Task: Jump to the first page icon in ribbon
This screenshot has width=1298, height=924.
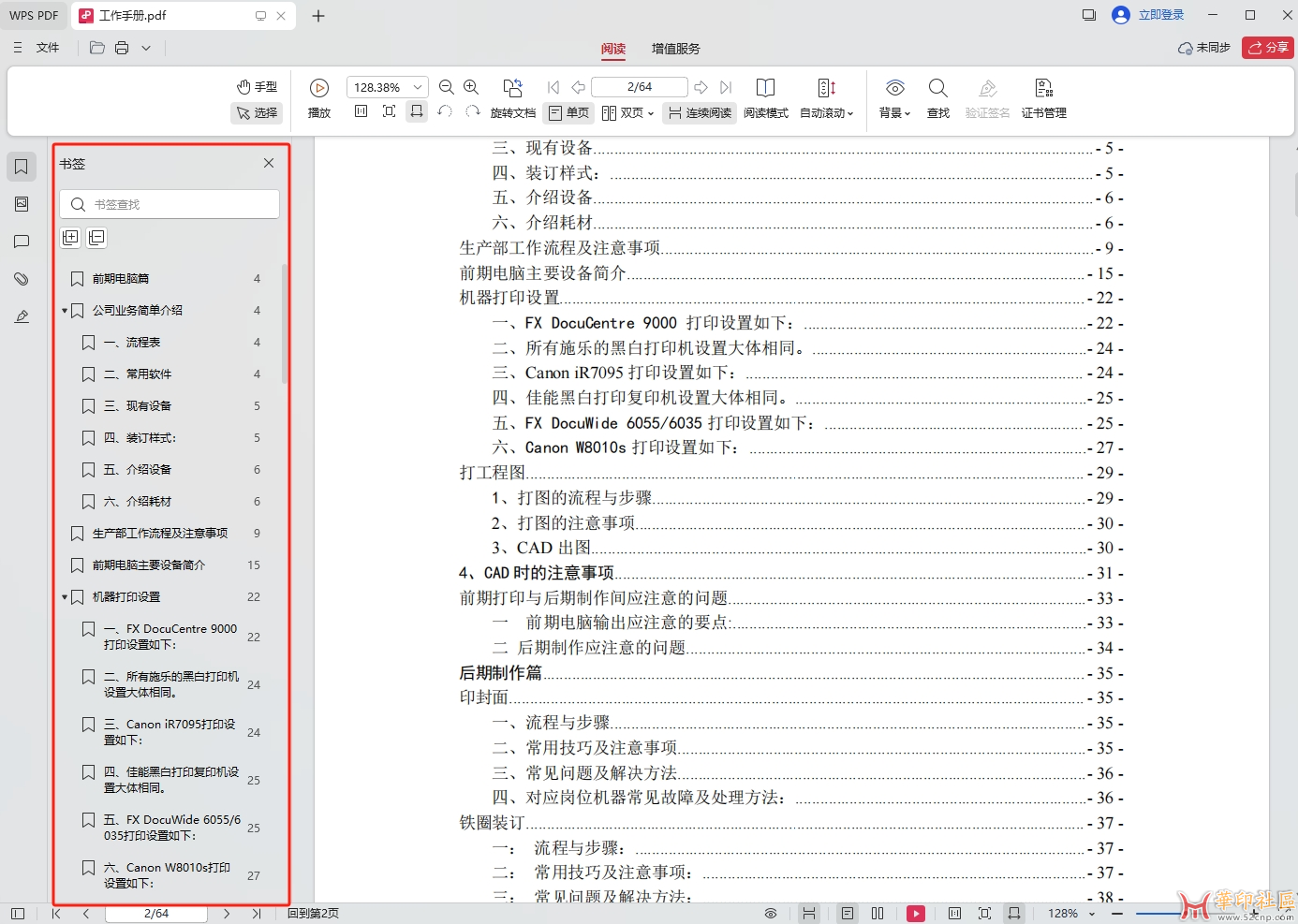Action: pos(553,87)
